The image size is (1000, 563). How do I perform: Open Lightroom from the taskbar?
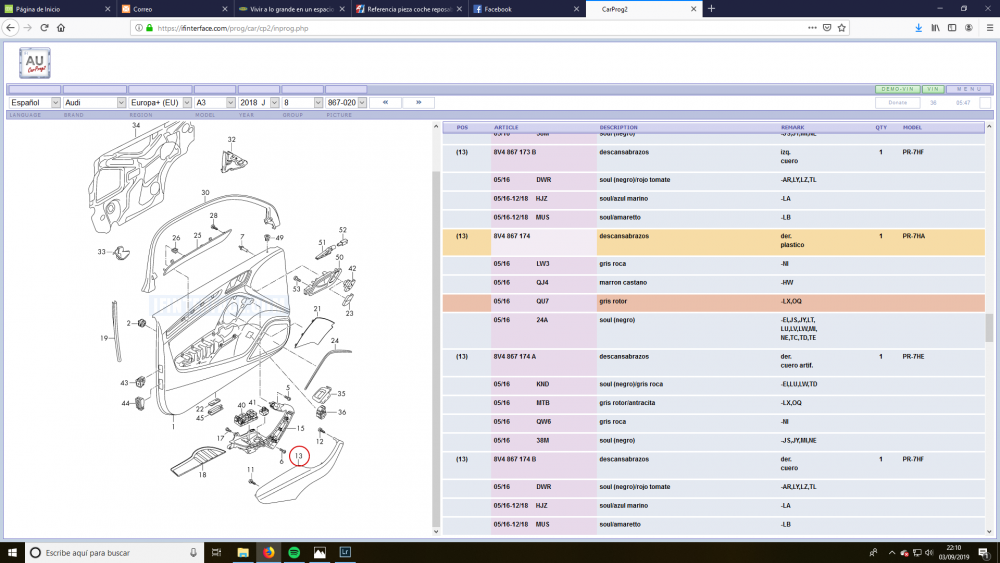345,553
